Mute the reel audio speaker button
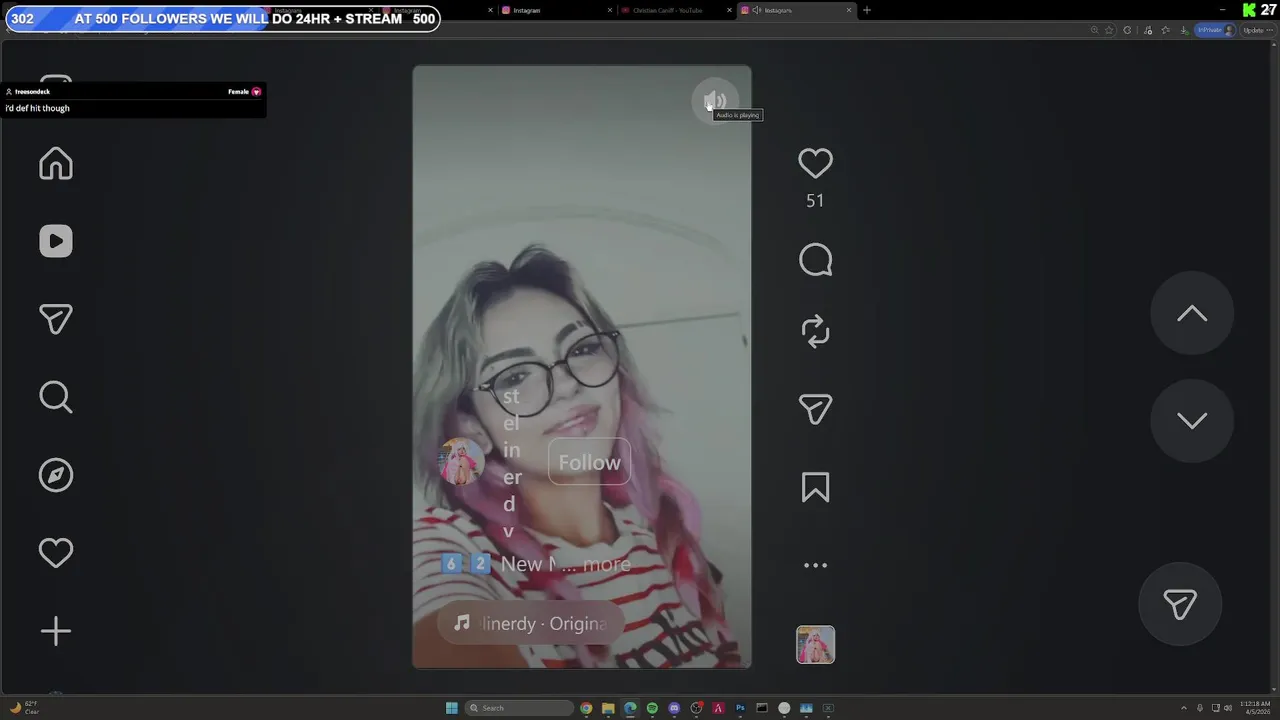Image resolution: width=1280 pixels, height=720 pixels. tap(714, 101)
